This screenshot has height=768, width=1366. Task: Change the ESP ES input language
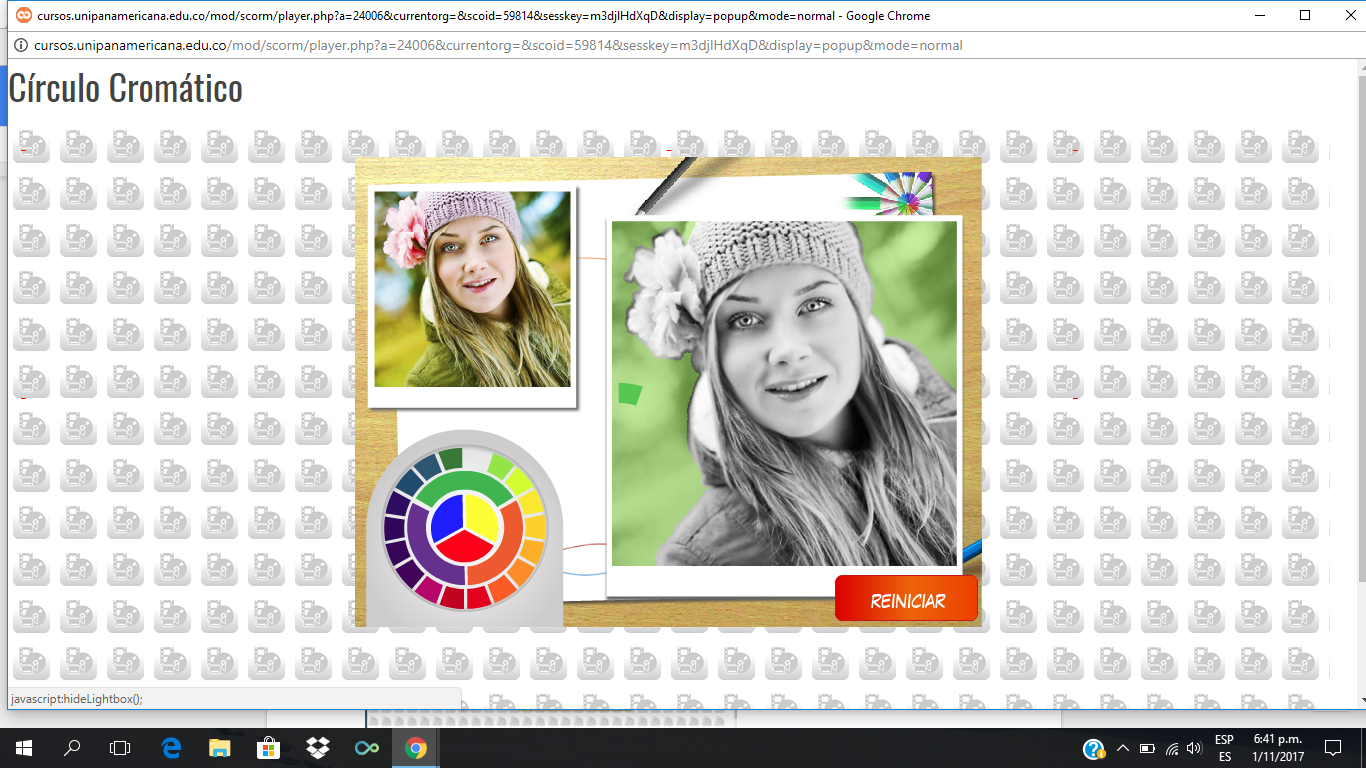point(1224,748)
